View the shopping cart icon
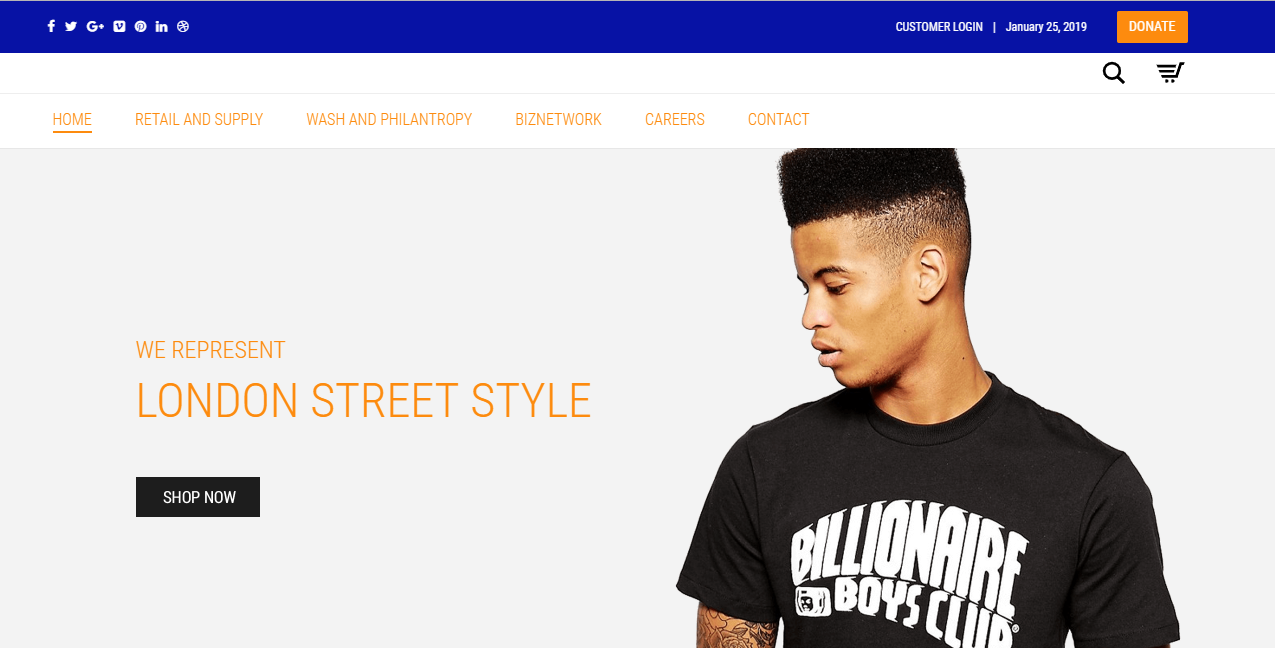This screenshot has height=650, width=1275. 1170,73
